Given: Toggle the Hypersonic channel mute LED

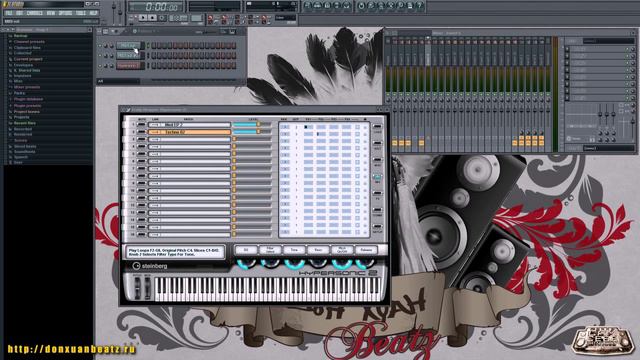Looking at the screenshot, I should point(100,65).
